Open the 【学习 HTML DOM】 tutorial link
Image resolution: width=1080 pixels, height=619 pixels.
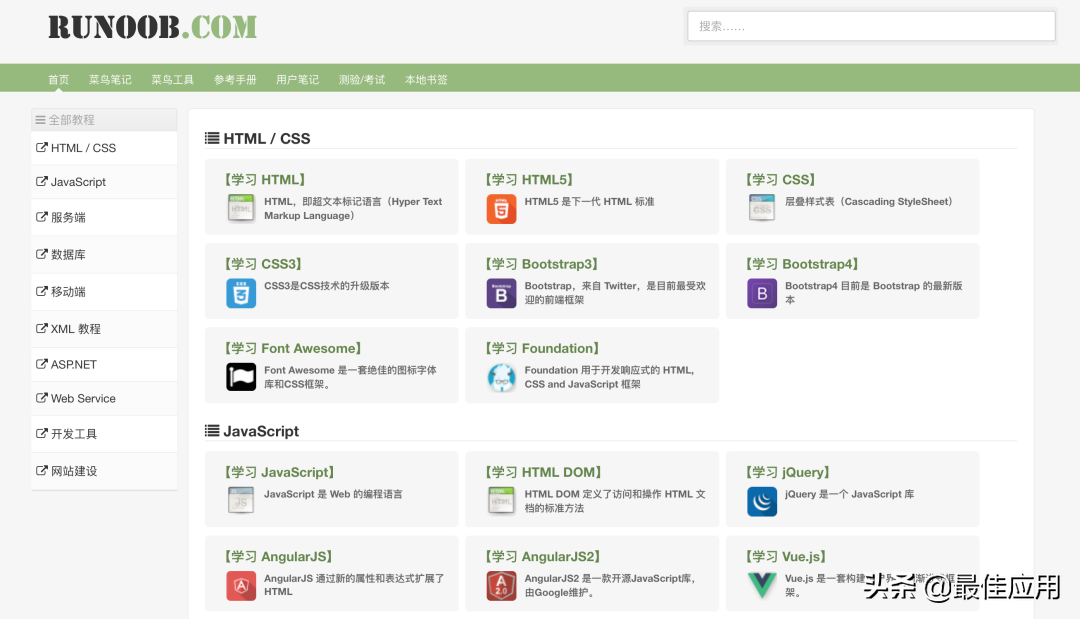pyautogui.click(x=543, y=472)
